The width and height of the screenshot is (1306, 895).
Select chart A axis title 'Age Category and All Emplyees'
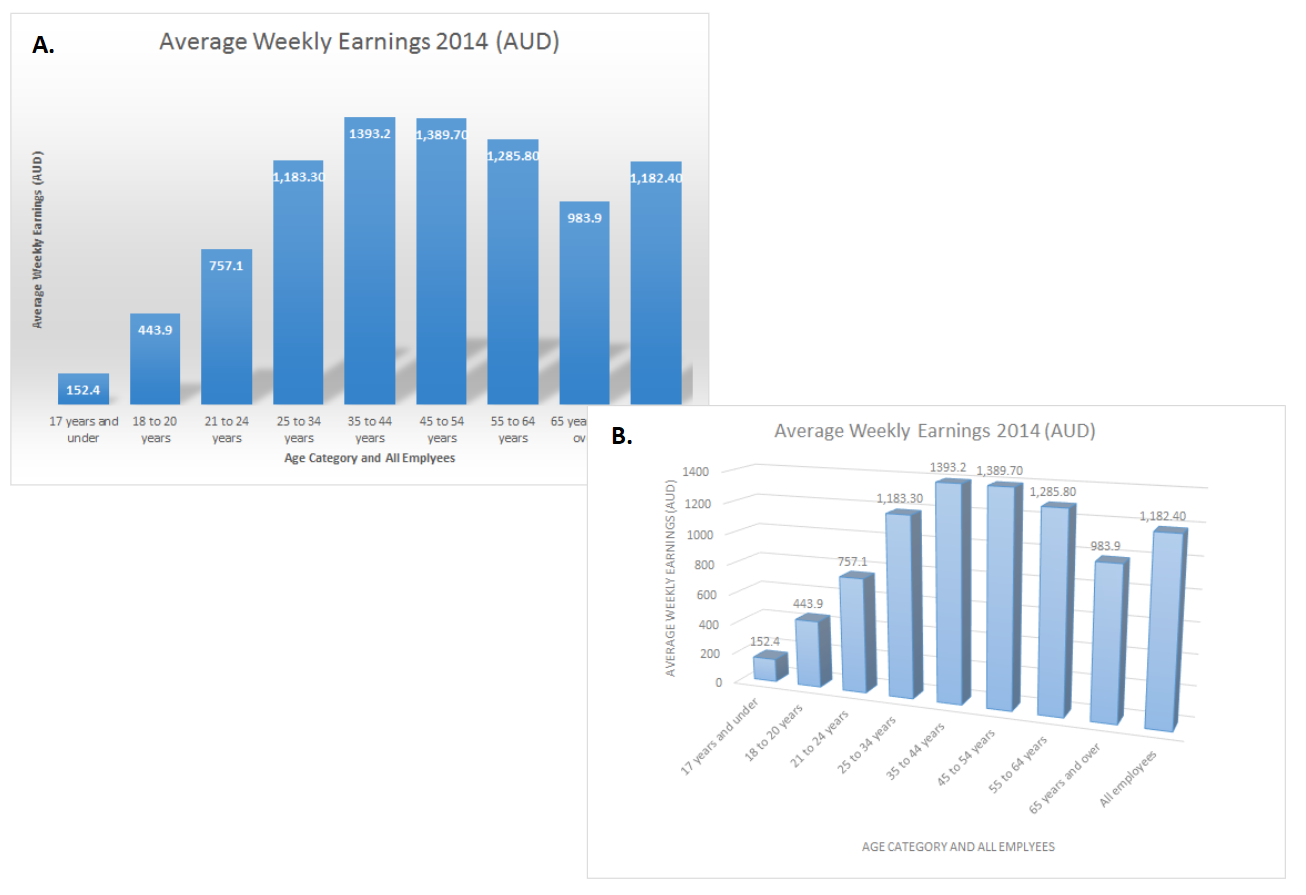click(x=371, y=459)
